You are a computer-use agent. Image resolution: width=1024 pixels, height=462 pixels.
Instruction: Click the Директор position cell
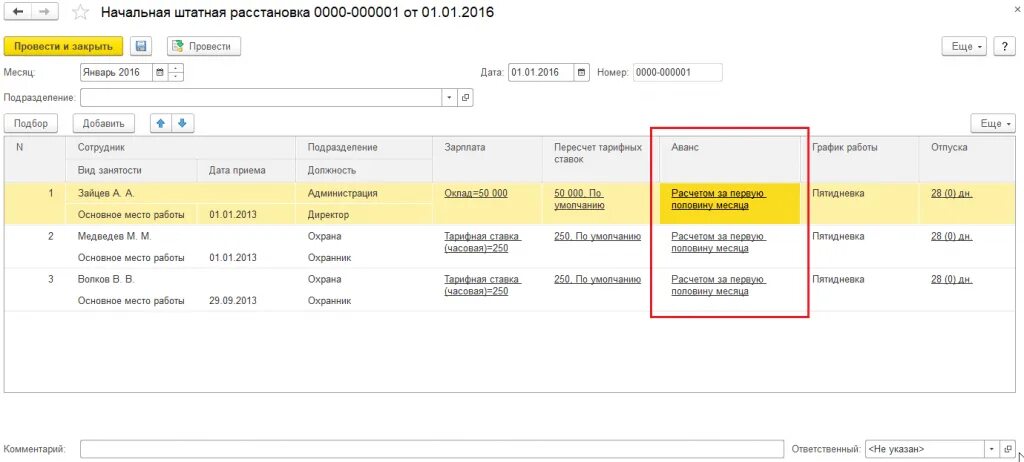[x=328, y=214]
